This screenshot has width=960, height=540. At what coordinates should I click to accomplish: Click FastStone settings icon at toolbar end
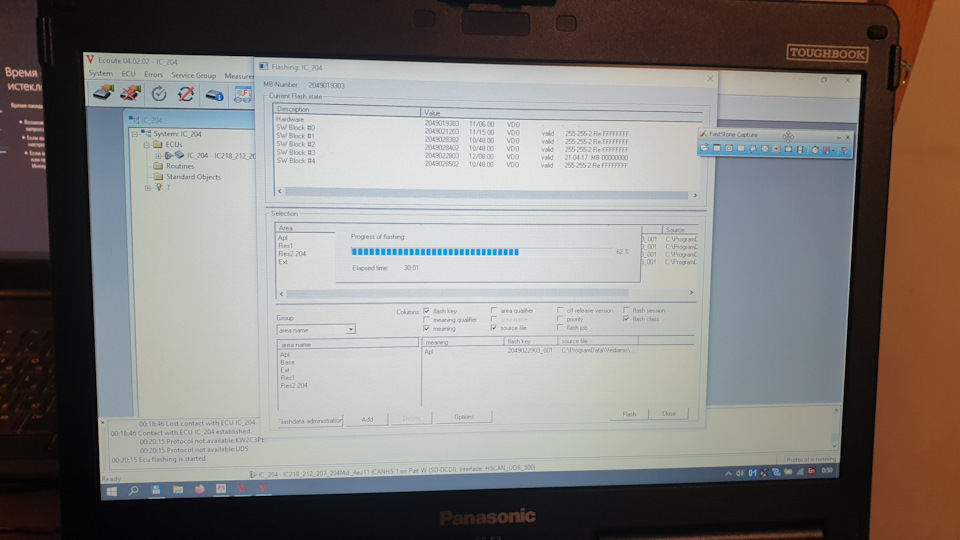point(844,150)
